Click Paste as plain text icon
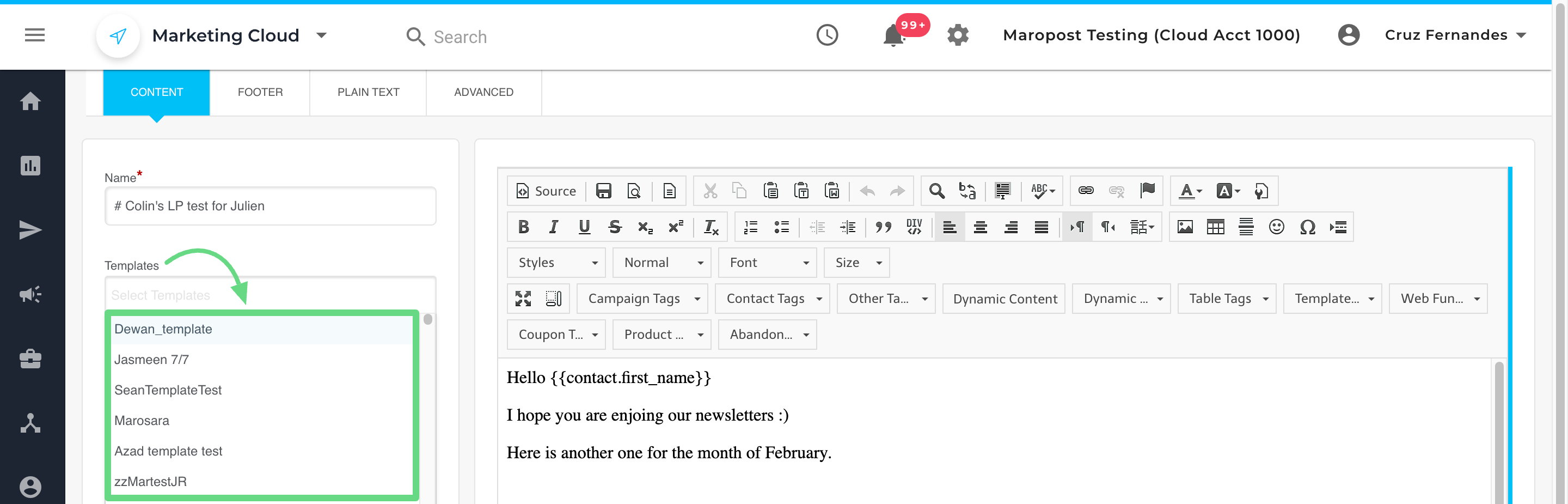The width and height of the screenshot is (1568, 504). [x=801, y=191]
